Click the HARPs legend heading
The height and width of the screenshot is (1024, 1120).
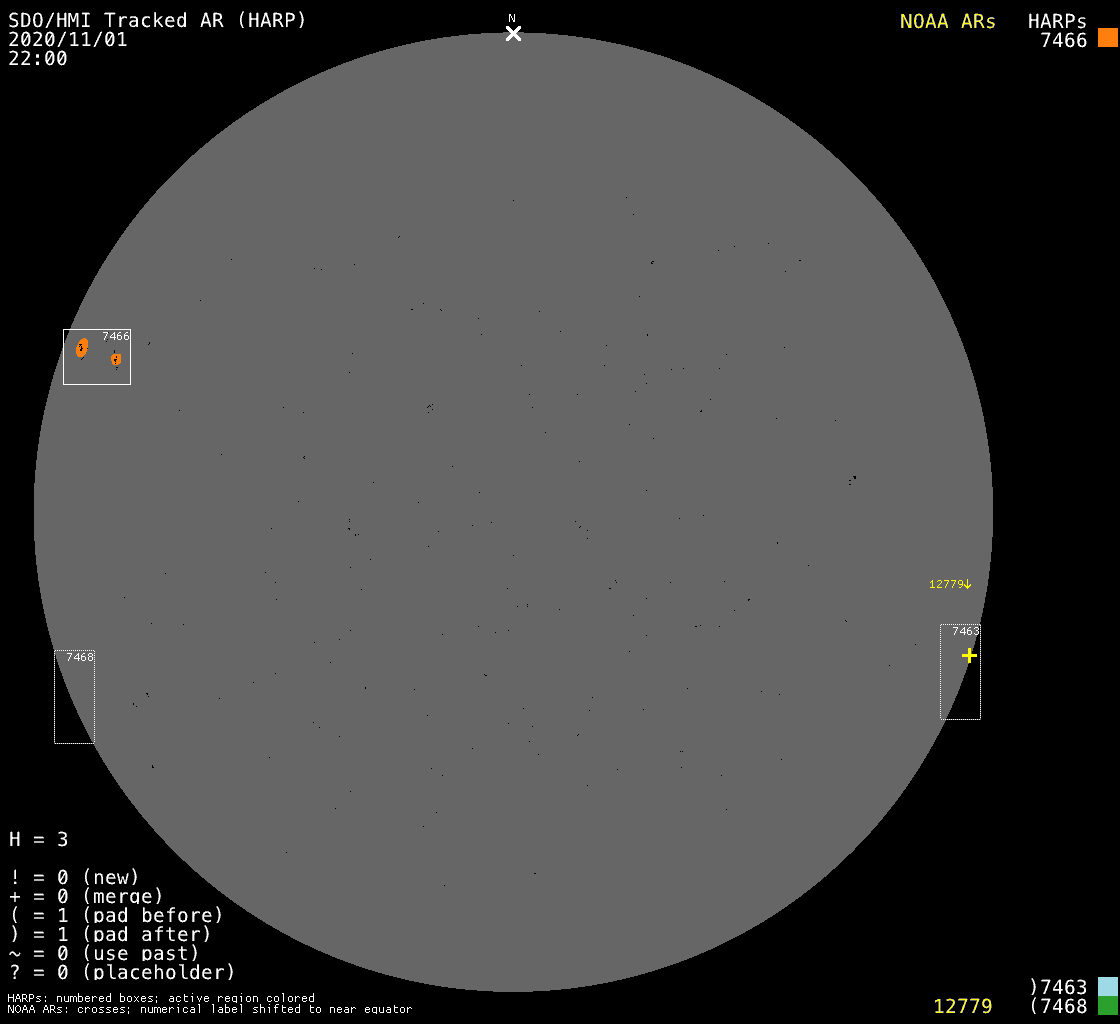coord(1057,21)
